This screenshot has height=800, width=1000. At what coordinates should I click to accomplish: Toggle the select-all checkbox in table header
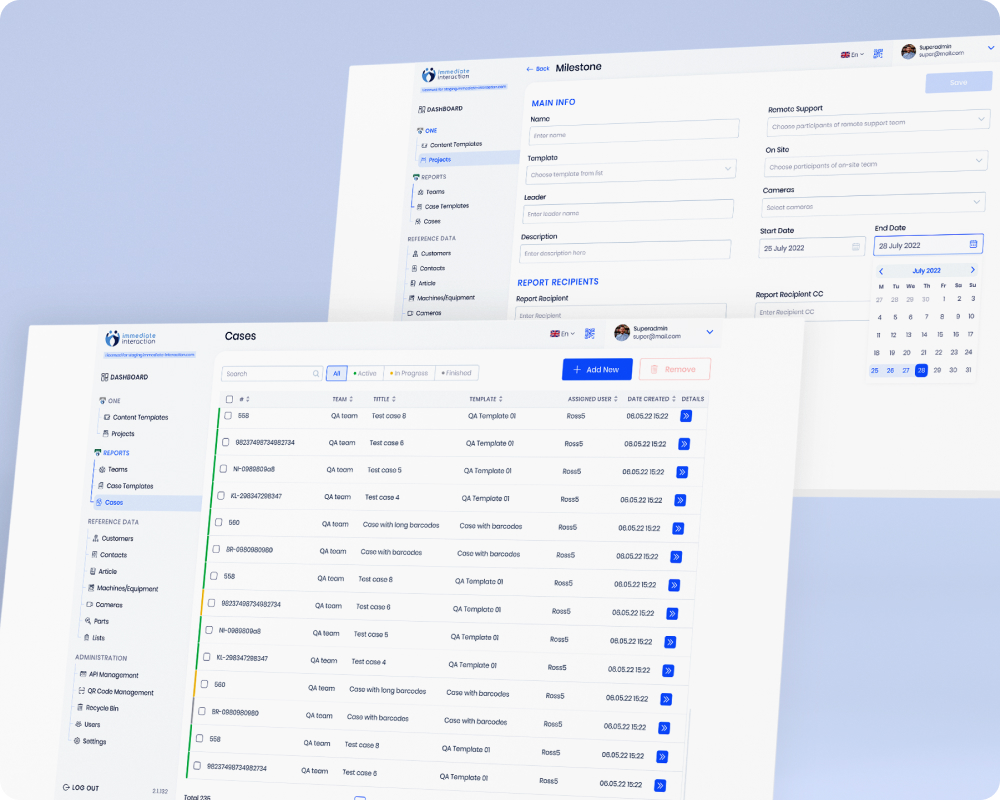pos(229,399)
